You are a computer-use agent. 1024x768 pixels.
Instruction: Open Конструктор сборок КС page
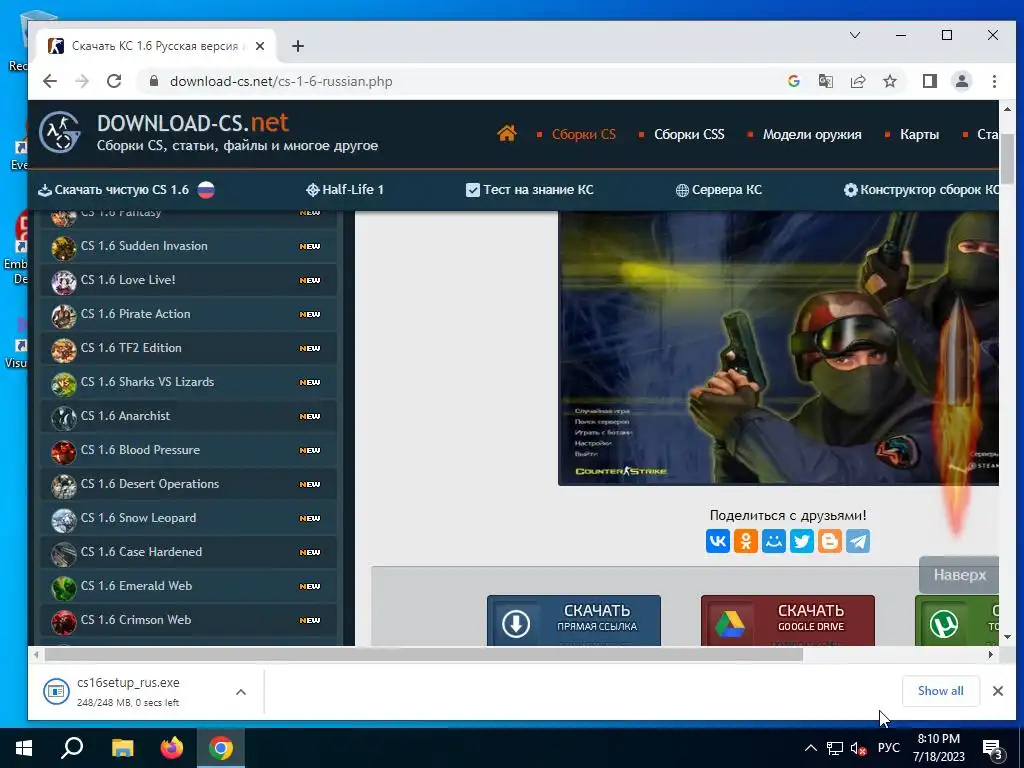[x=921, y=189]
